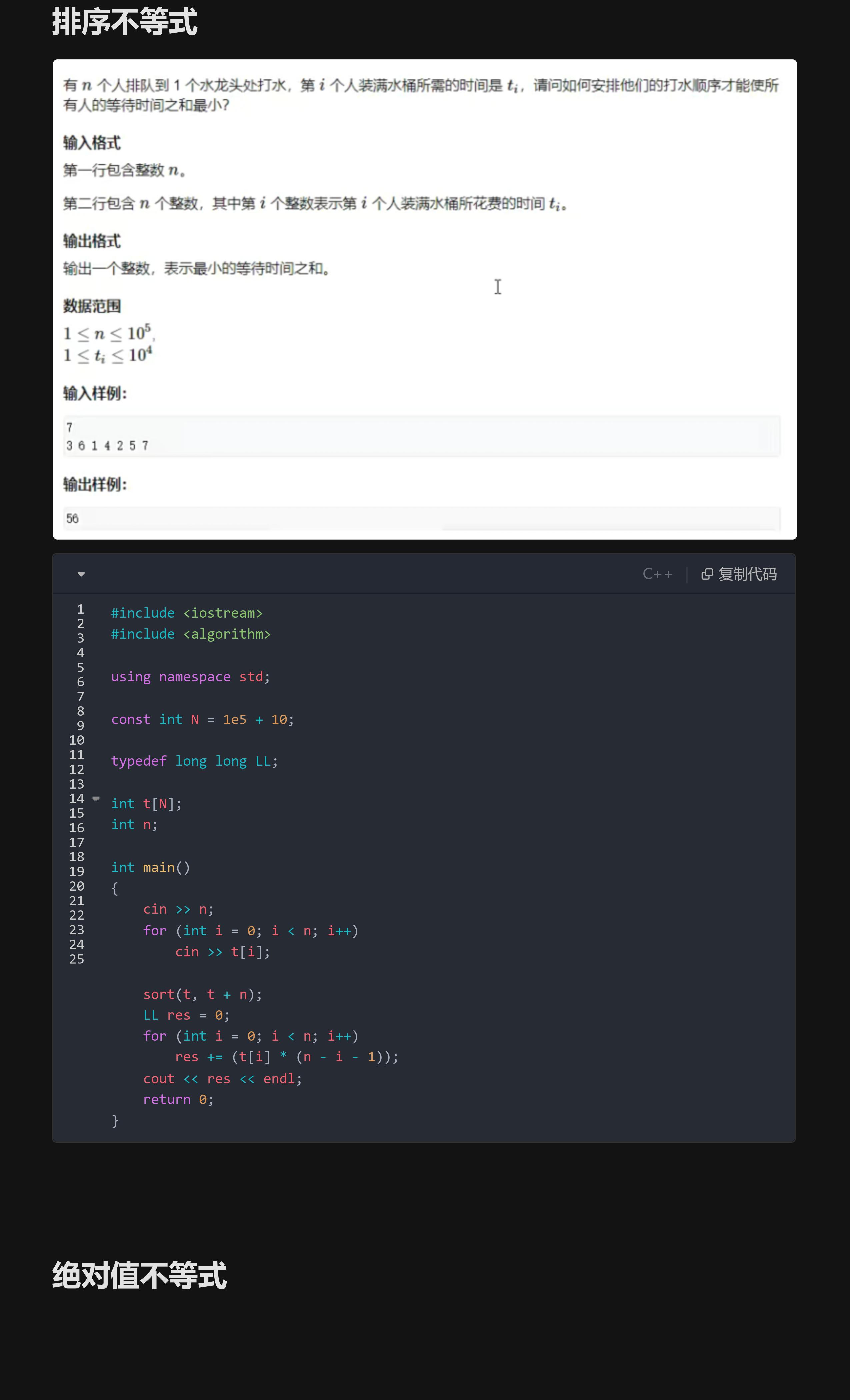The width and height of the screenshot is (850, 1400).
Task: Click the 绝对值不等式 heading
Action: click(139, 1276)
